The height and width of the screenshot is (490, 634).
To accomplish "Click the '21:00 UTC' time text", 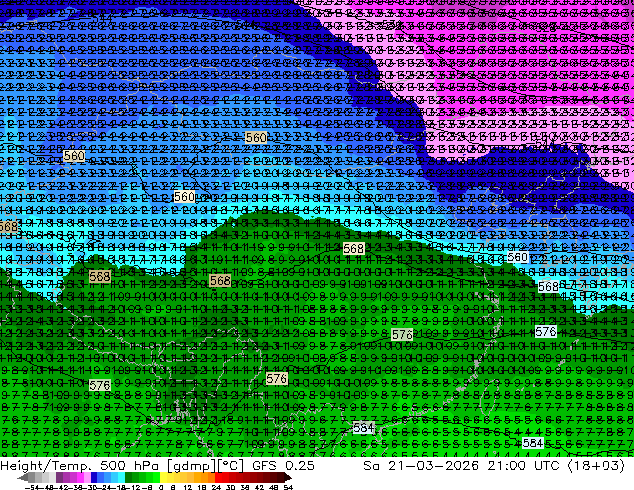I will point(523,465).
